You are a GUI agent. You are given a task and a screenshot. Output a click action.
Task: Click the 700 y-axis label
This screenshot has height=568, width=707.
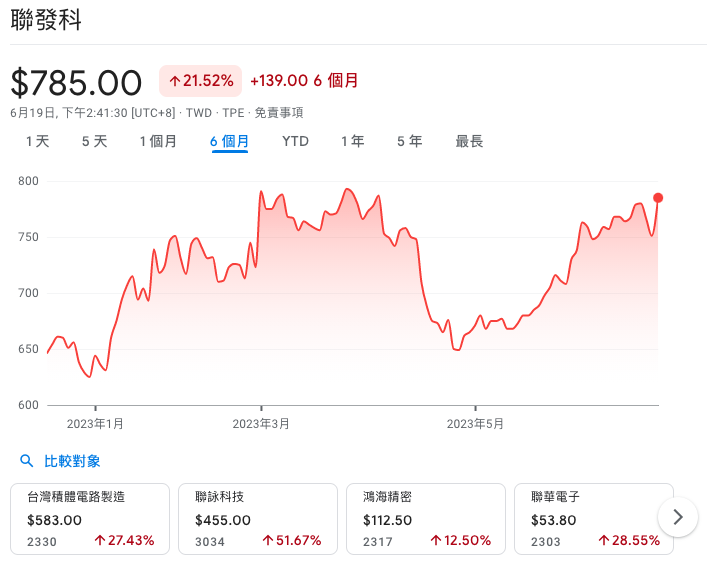click(28, 293)
